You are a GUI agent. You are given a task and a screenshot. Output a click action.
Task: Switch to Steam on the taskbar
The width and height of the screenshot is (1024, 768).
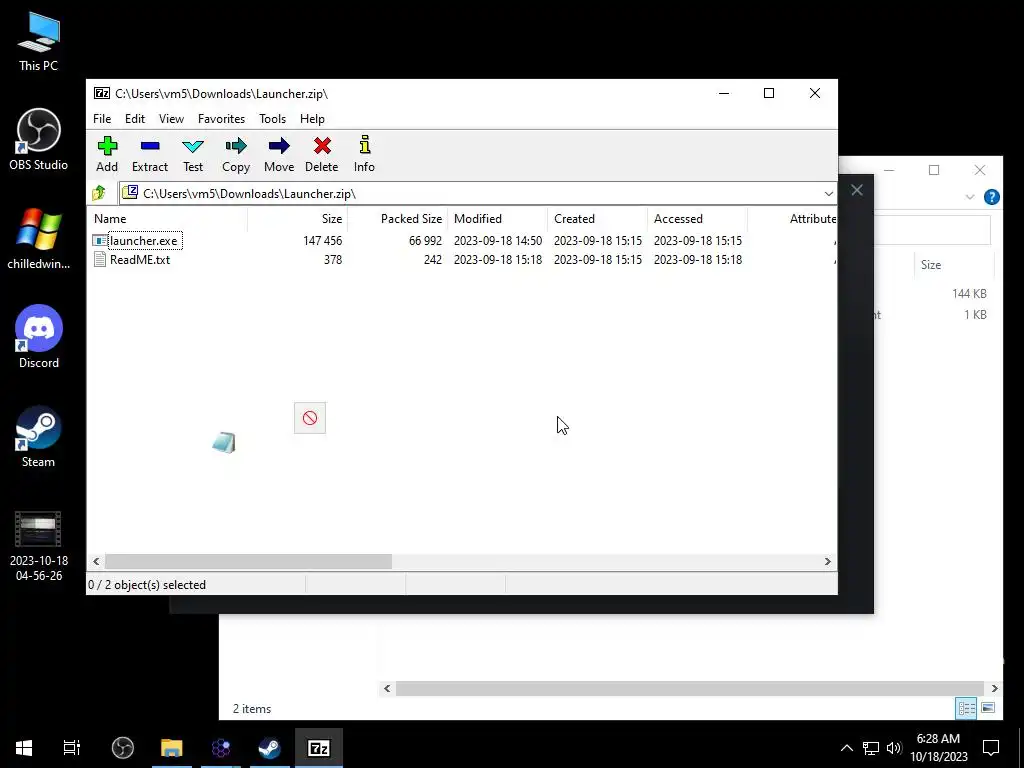pyautogui.click(x=269, y=748)
